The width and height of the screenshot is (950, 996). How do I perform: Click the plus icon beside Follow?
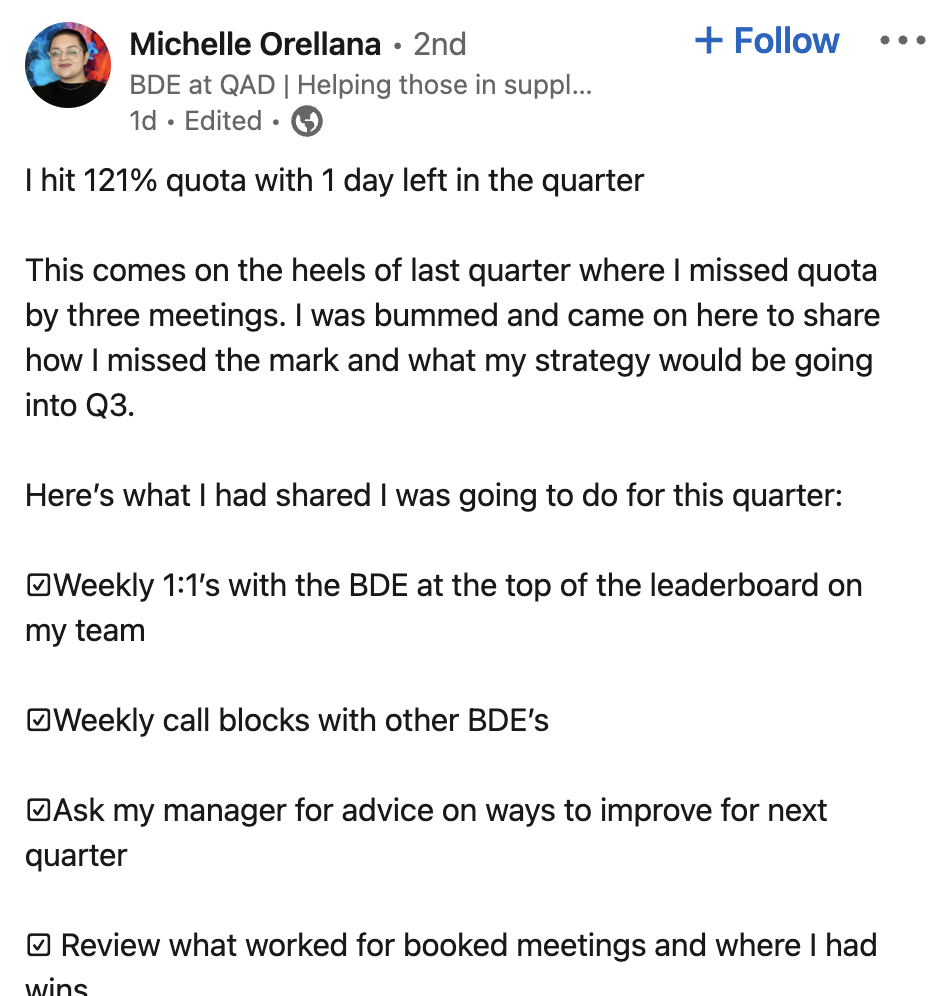pos(709,41)
